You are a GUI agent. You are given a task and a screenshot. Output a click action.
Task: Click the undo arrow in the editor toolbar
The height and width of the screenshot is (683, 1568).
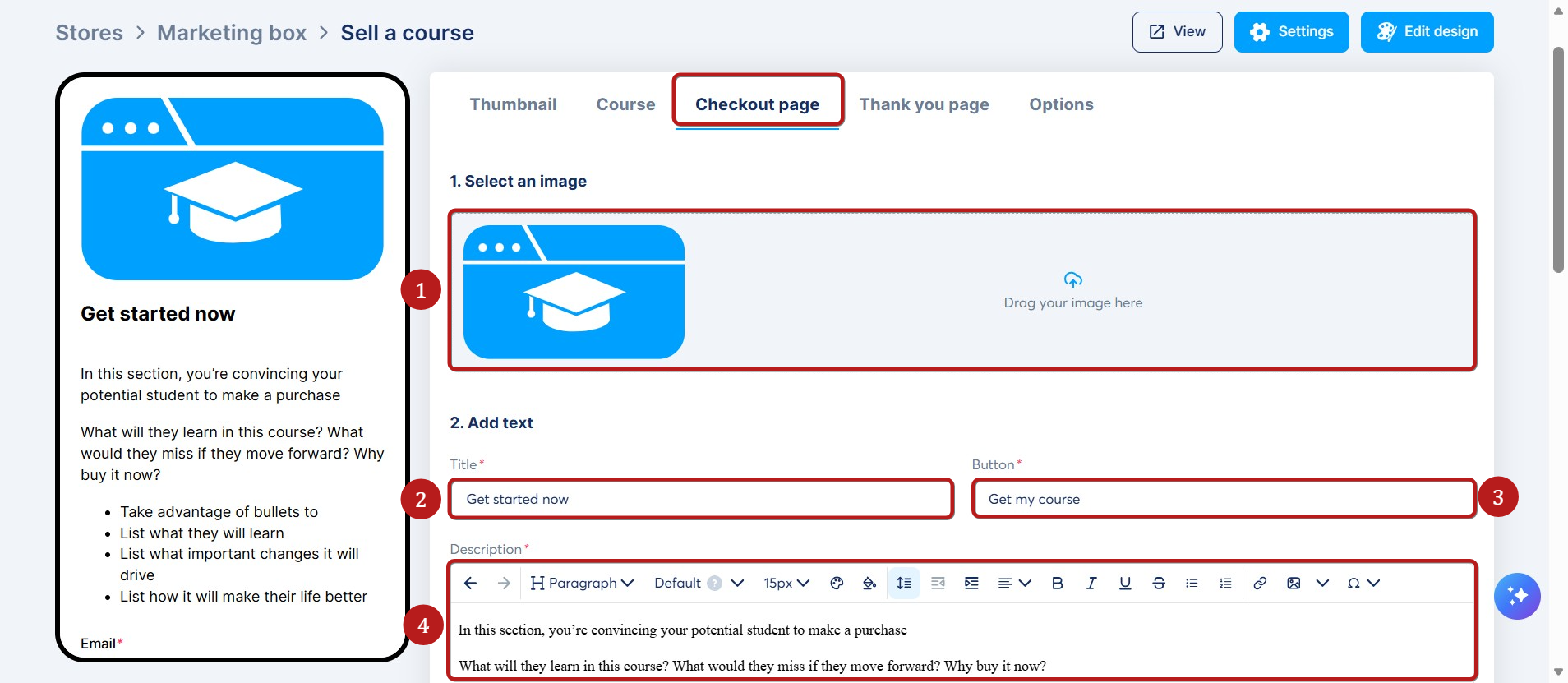point(470,583)
